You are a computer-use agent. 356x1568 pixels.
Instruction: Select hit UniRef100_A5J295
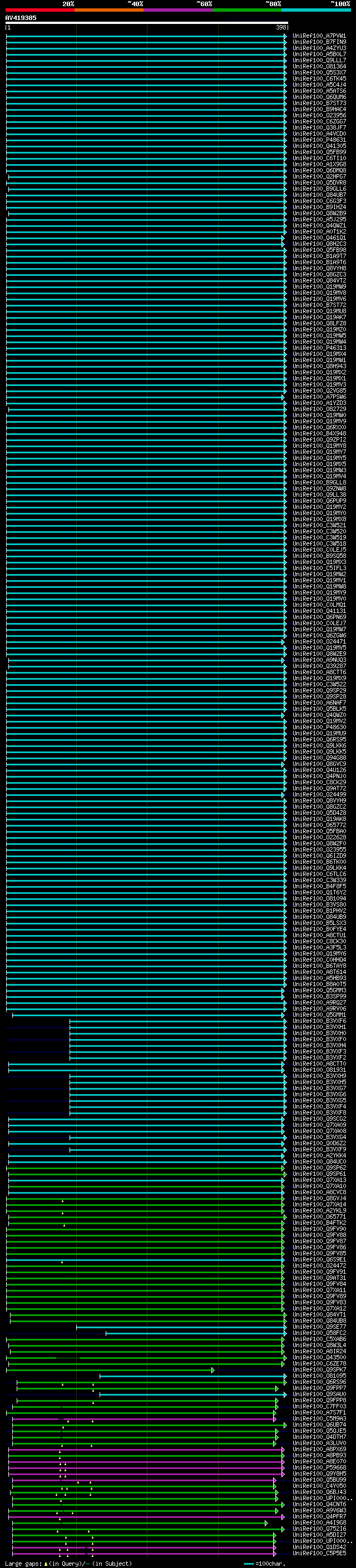click(319, 219)
